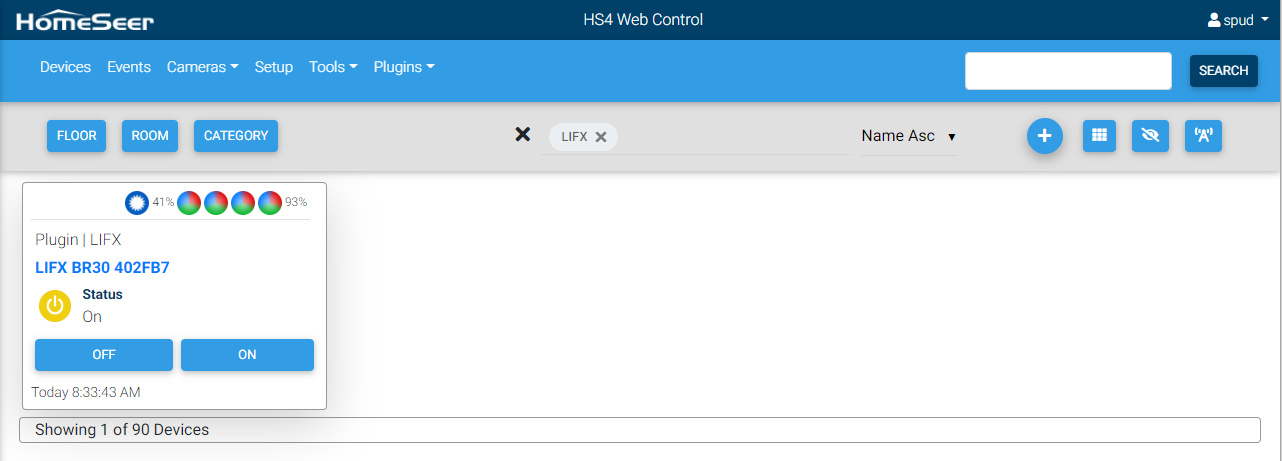
Task: Clear all filters with the black X
Action: (x=522, y=135)
